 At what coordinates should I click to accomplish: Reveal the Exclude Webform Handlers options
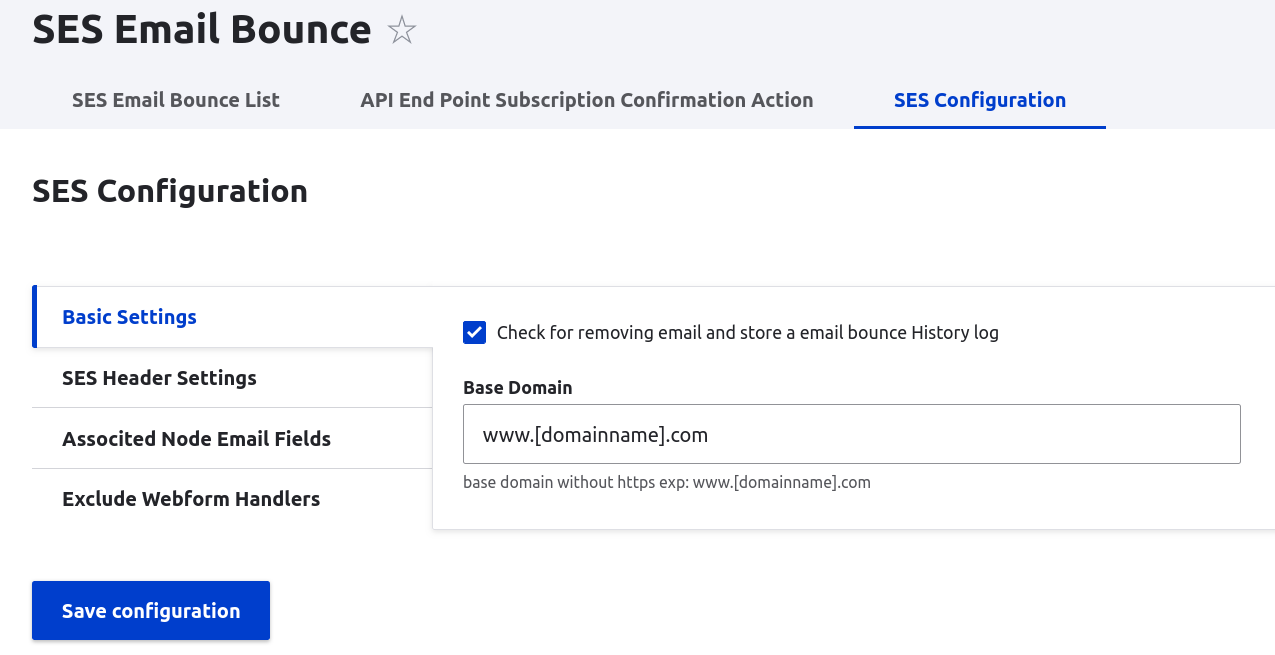(x=191, y=498)
